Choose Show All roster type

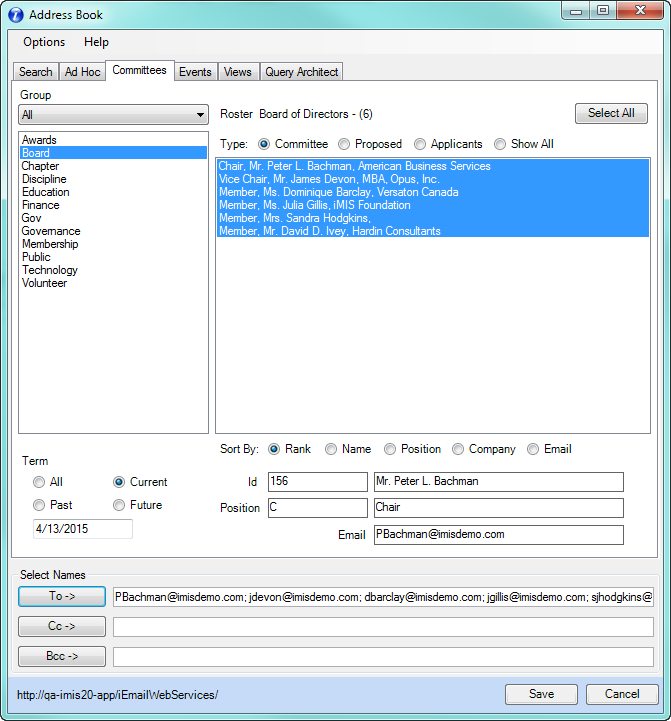tap(500, 144)
